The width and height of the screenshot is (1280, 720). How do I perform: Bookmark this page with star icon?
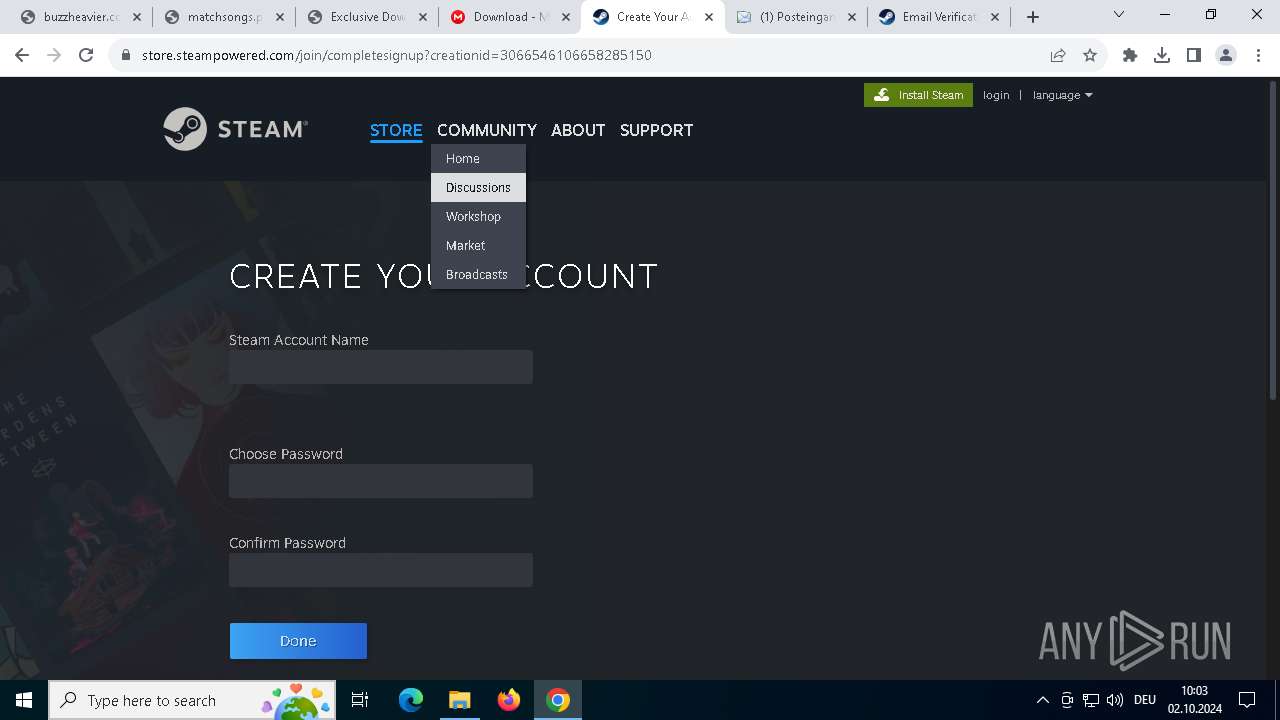[x=1090, y=56]
